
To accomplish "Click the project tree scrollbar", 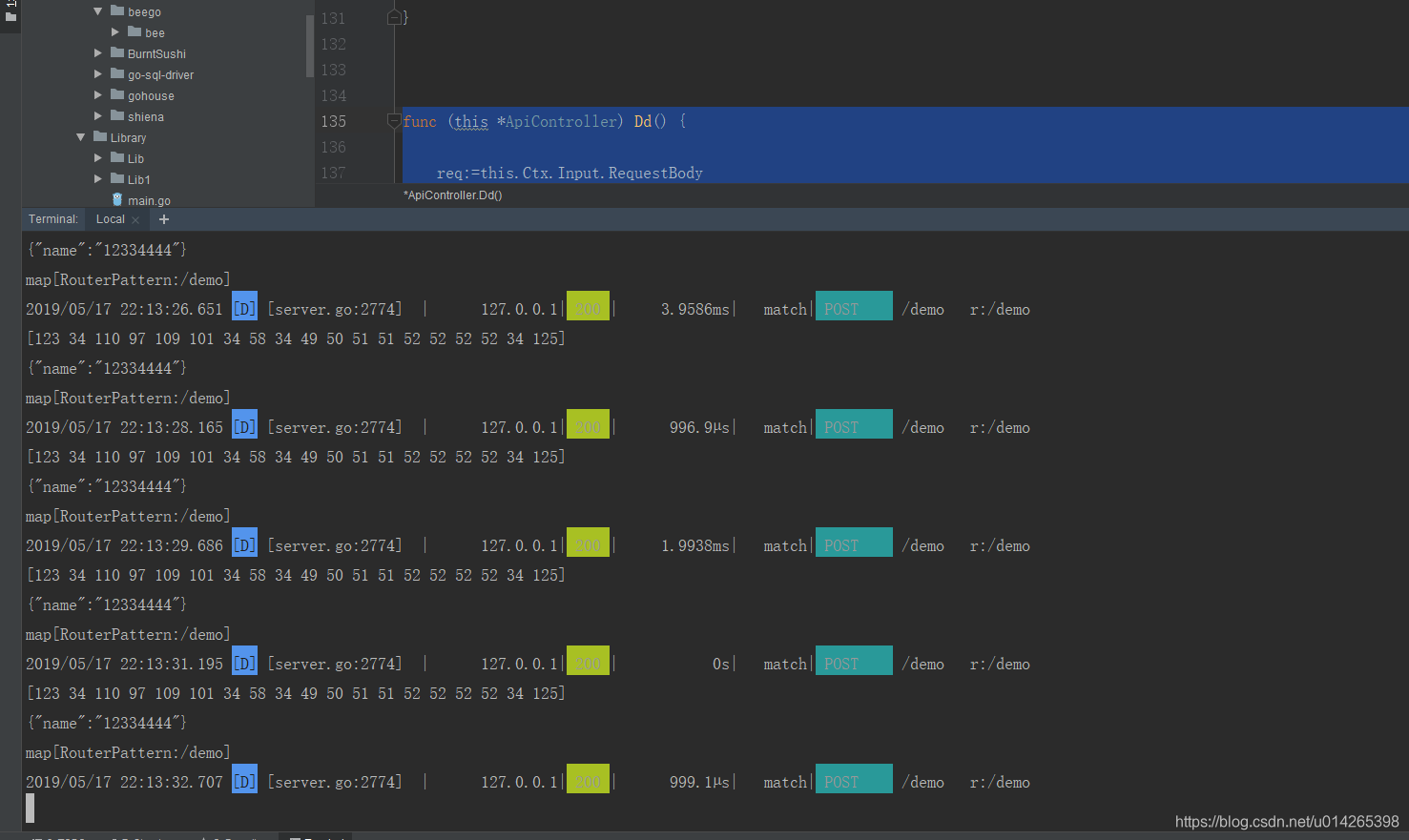I will pyautogui.click(x=309, y=46).
